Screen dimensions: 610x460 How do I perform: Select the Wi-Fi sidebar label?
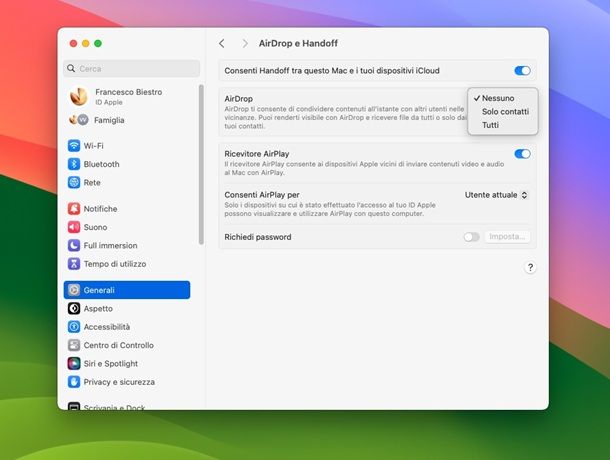pos(93,146)
